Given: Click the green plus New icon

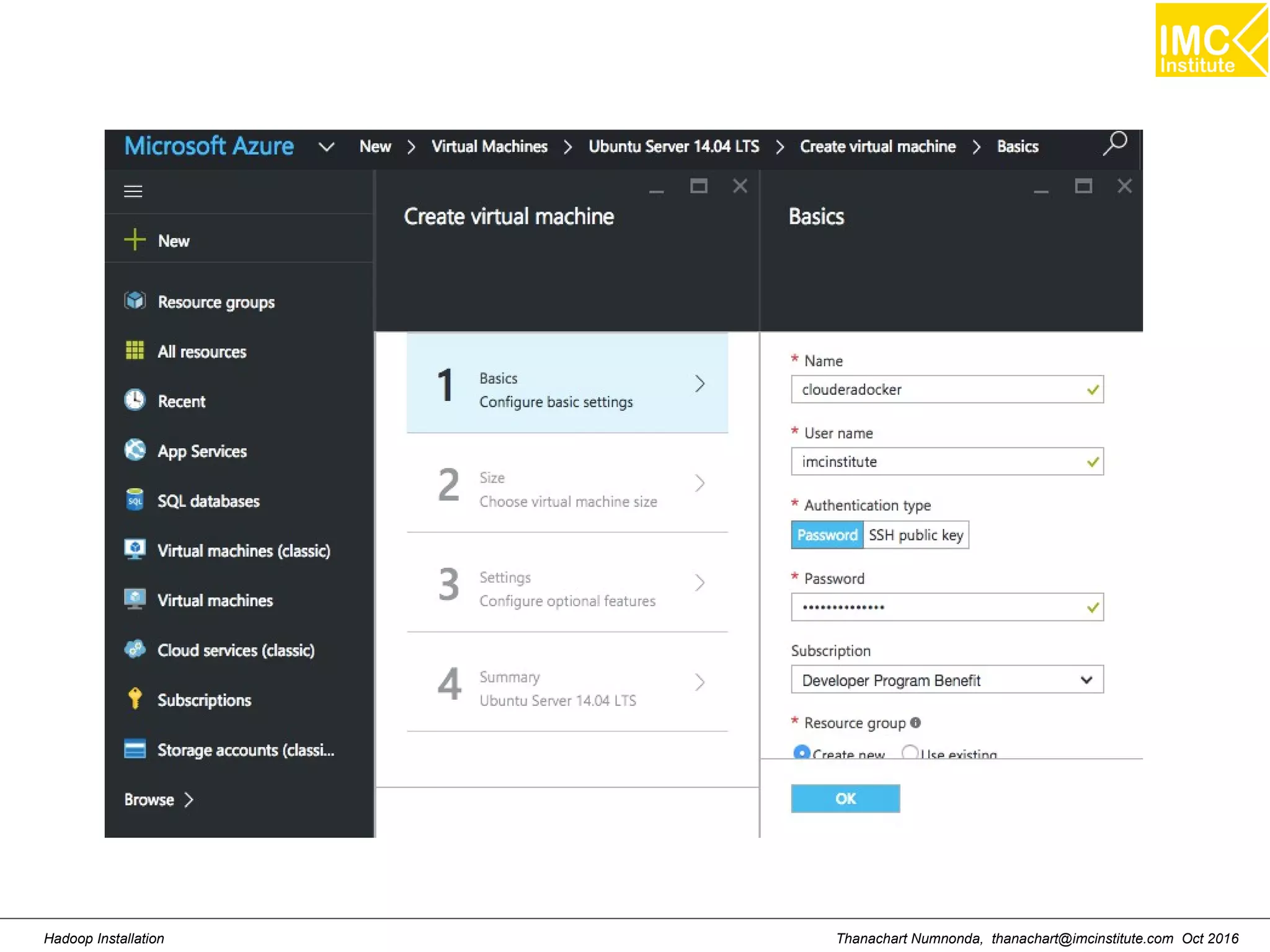Looking at the screenshot, I should pyautogui.click(x=135, y=240).
